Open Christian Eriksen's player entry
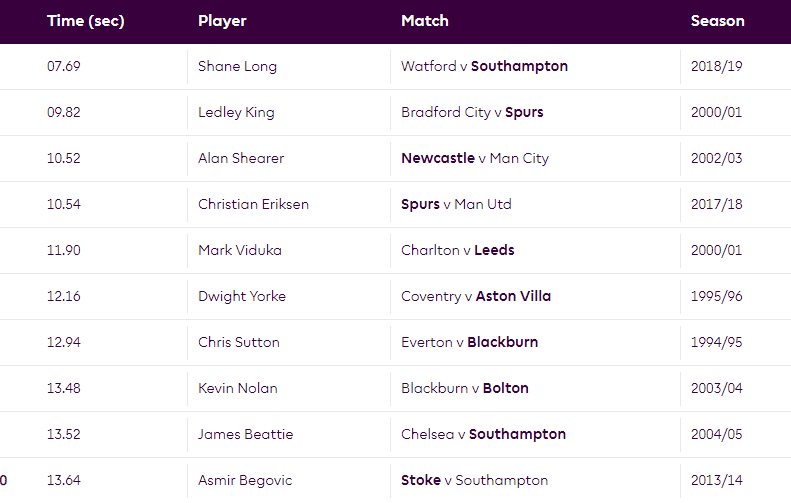The image size is (791, 503). pyautogui.click(x=253, y=204)
